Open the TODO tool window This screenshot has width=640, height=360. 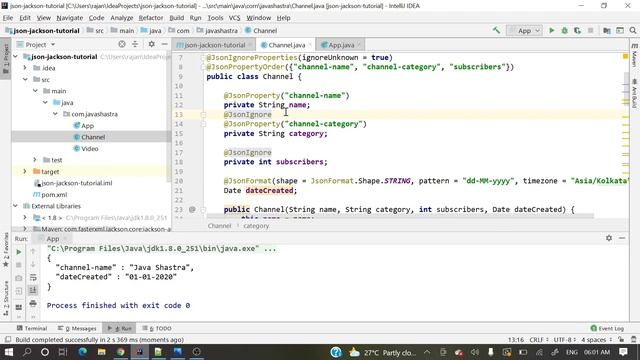tap(158, 328)
